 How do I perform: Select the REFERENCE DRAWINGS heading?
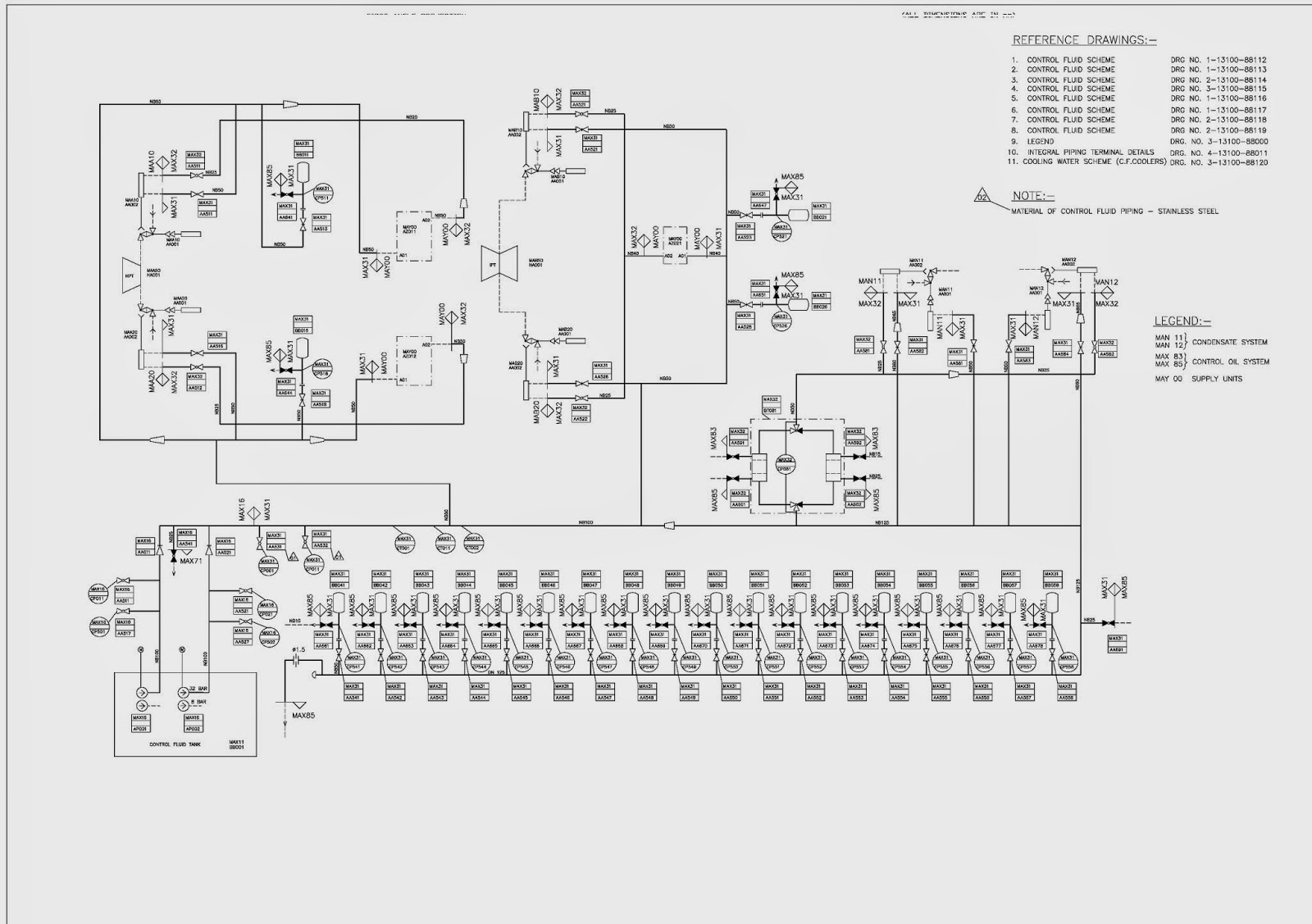click(x=1084, y=40)
